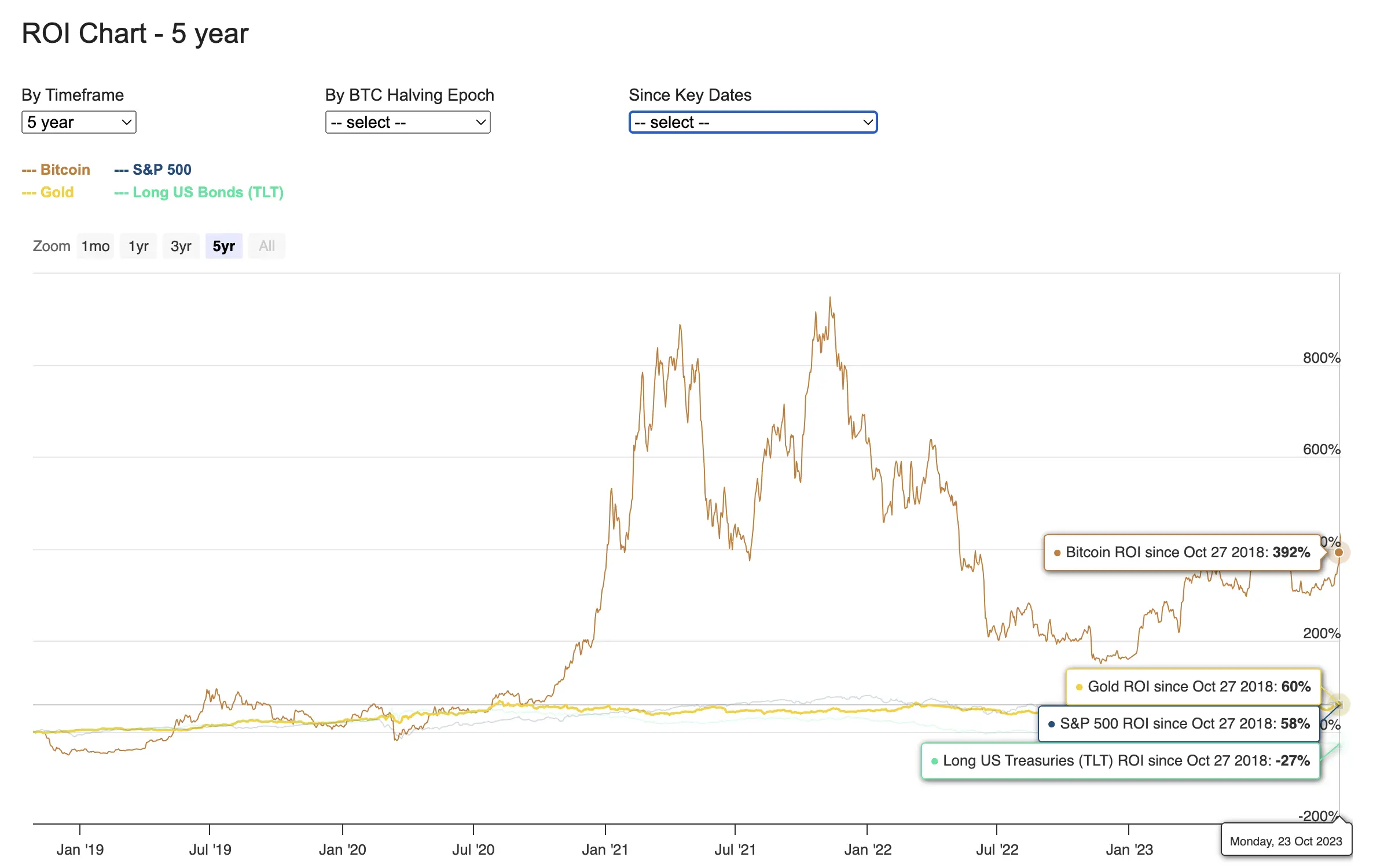Click the ROI Chart - 5 year heading

click(x=135, y=33)
